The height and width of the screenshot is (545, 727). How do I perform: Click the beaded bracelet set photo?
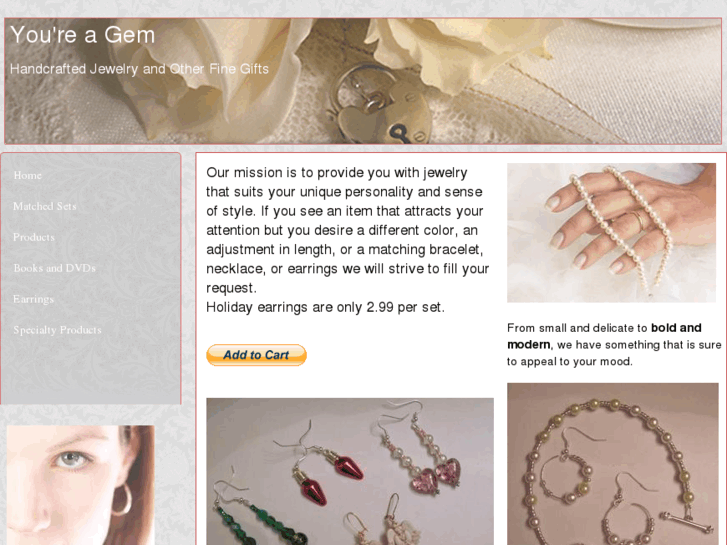pos(612,464)
